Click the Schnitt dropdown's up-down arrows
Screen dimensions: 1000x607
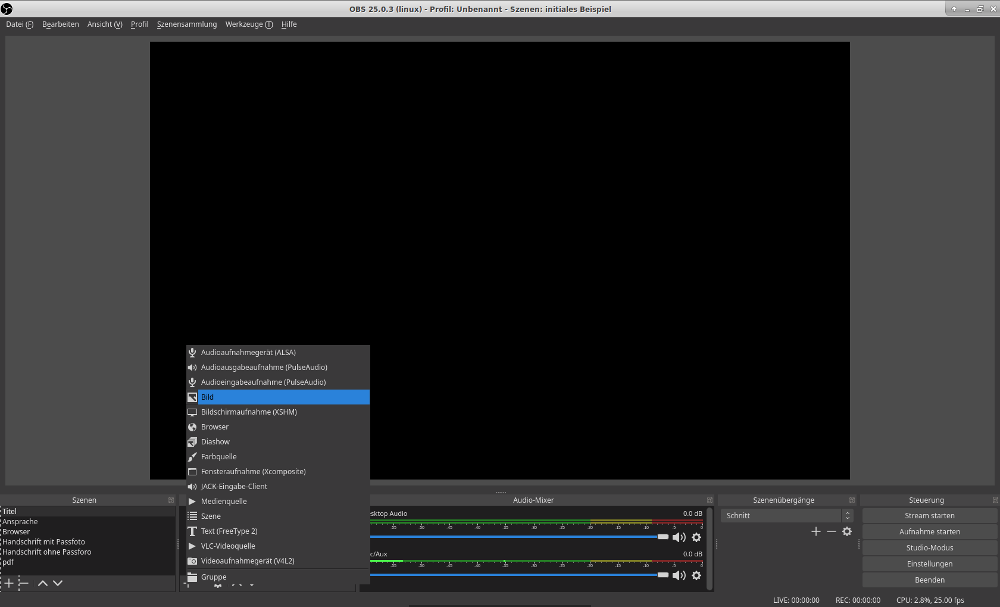847,515
